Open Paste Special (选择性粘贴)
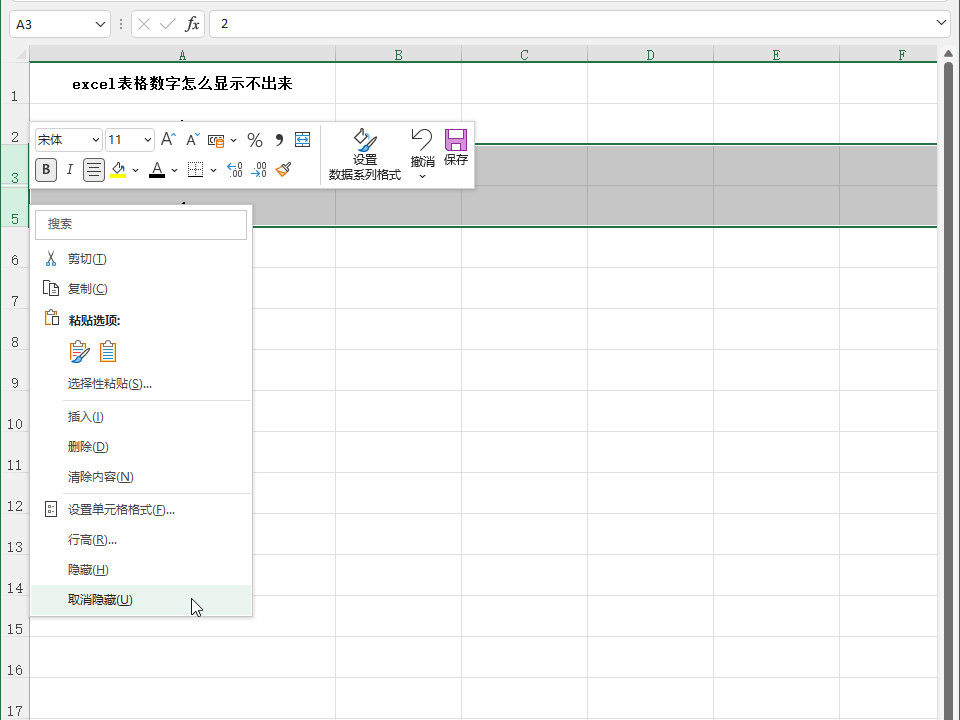 coord(141,384)
